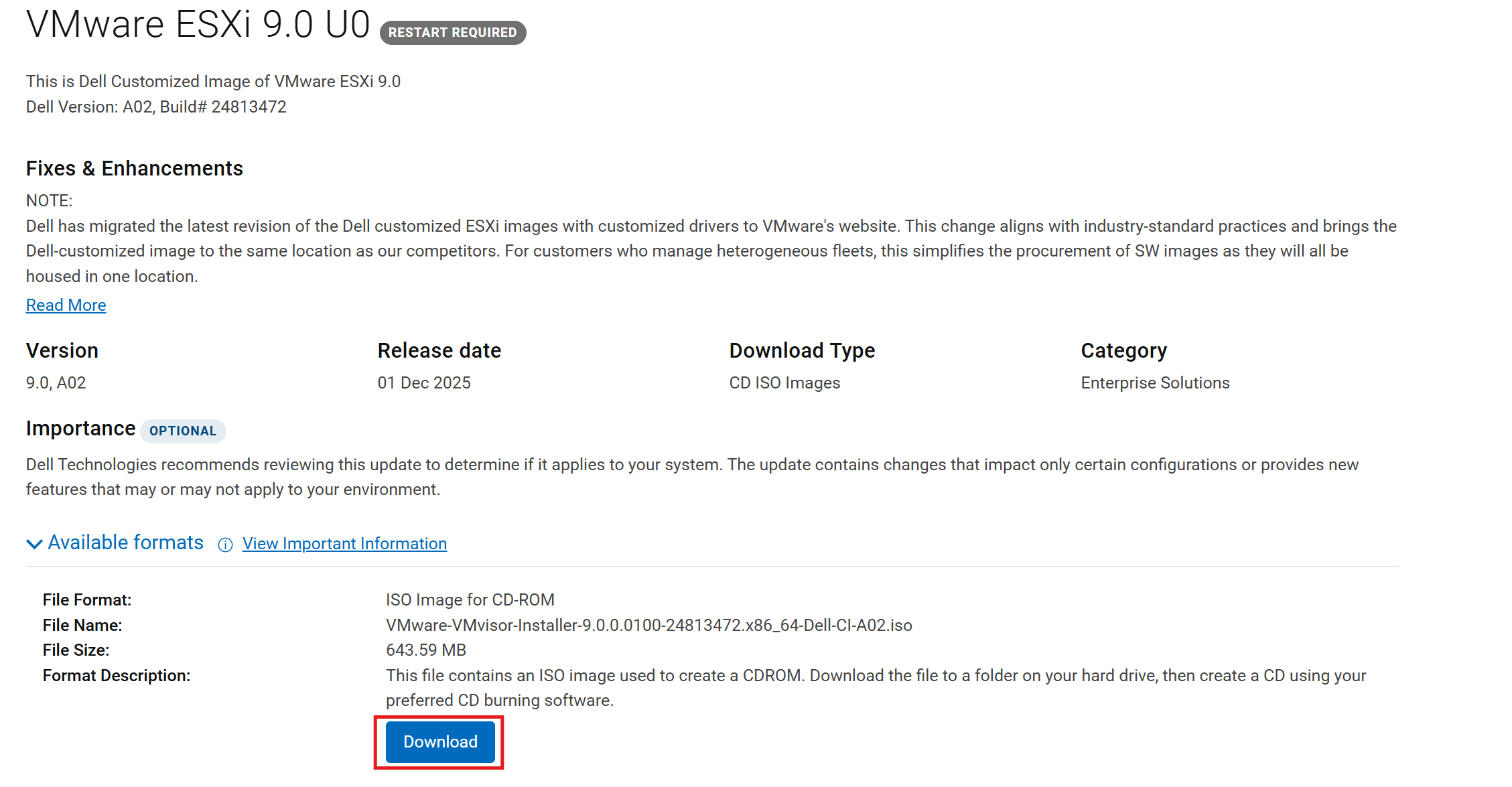Collapse the Available formats section
The image size is (1512, 787).
click(34, 543)
